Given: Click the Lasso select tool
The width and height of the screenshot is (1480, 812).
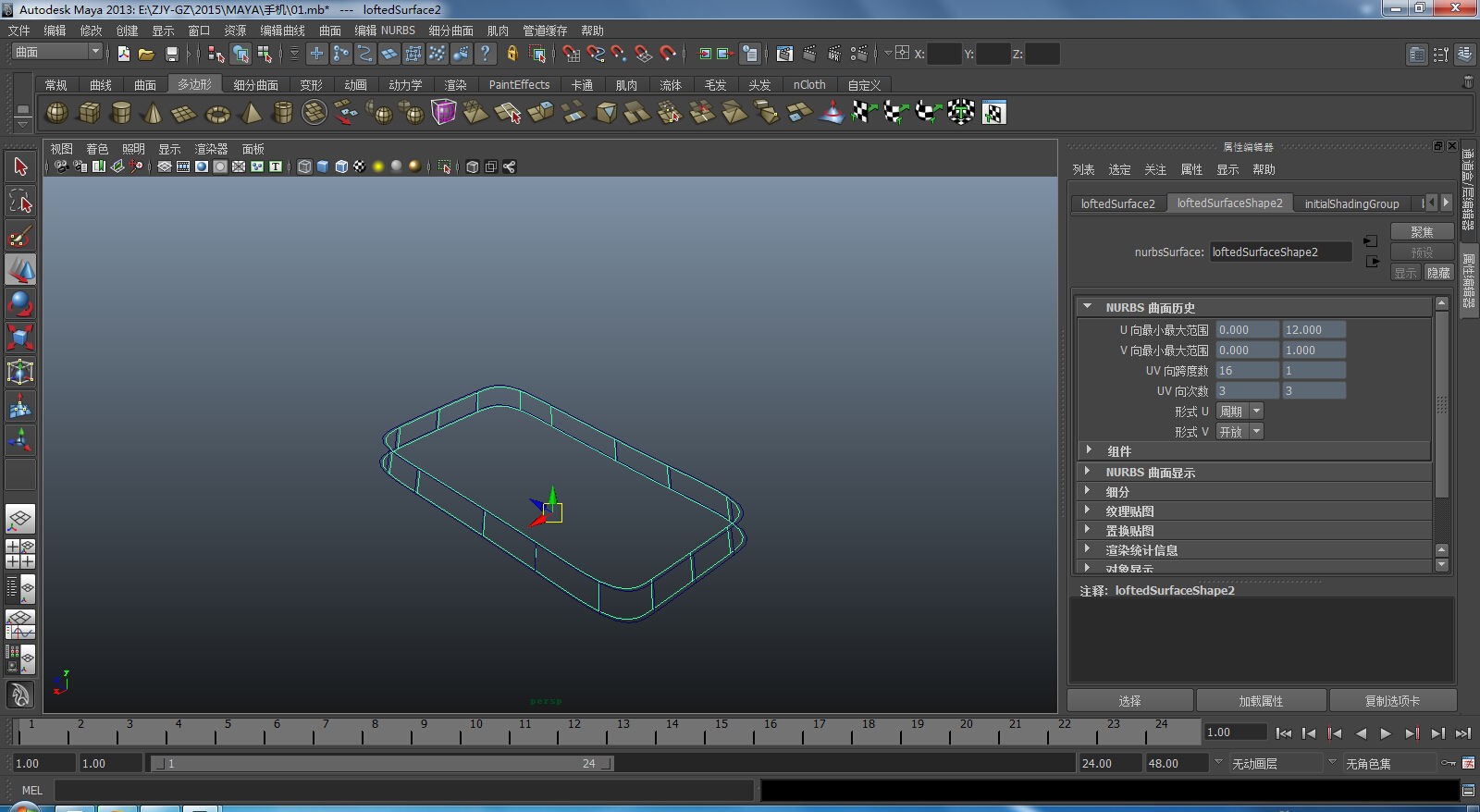Looking at the screenshot, I should tap(20, 201).
